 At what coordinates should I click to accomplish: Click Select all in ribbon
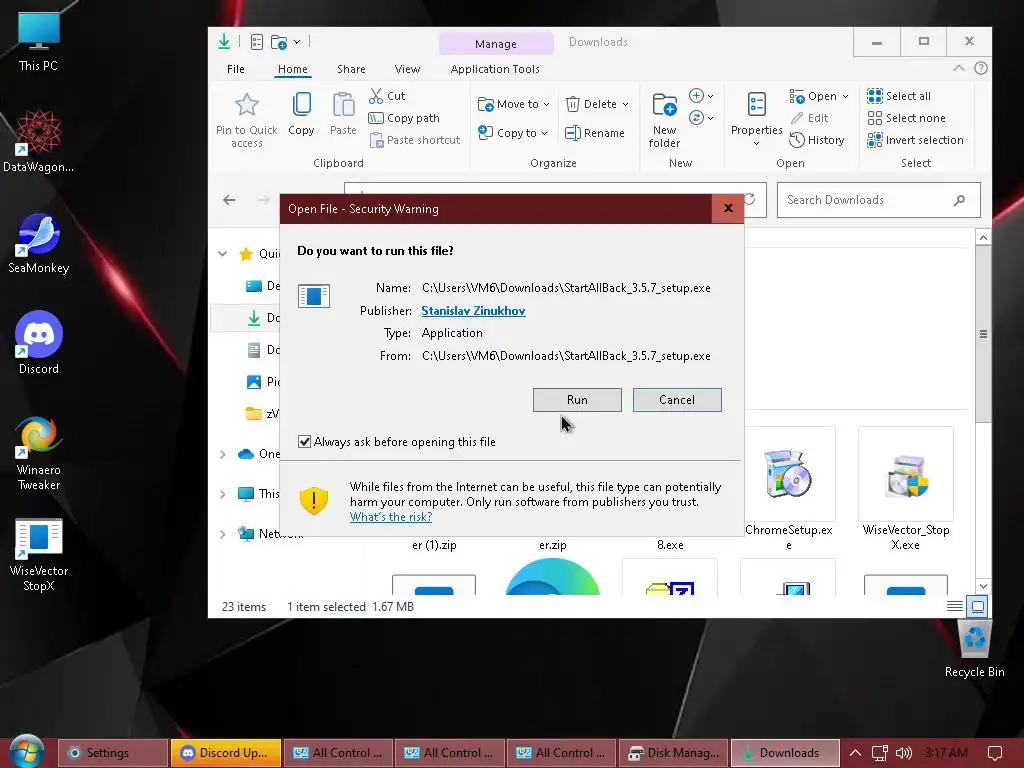(x=899, y=96)
